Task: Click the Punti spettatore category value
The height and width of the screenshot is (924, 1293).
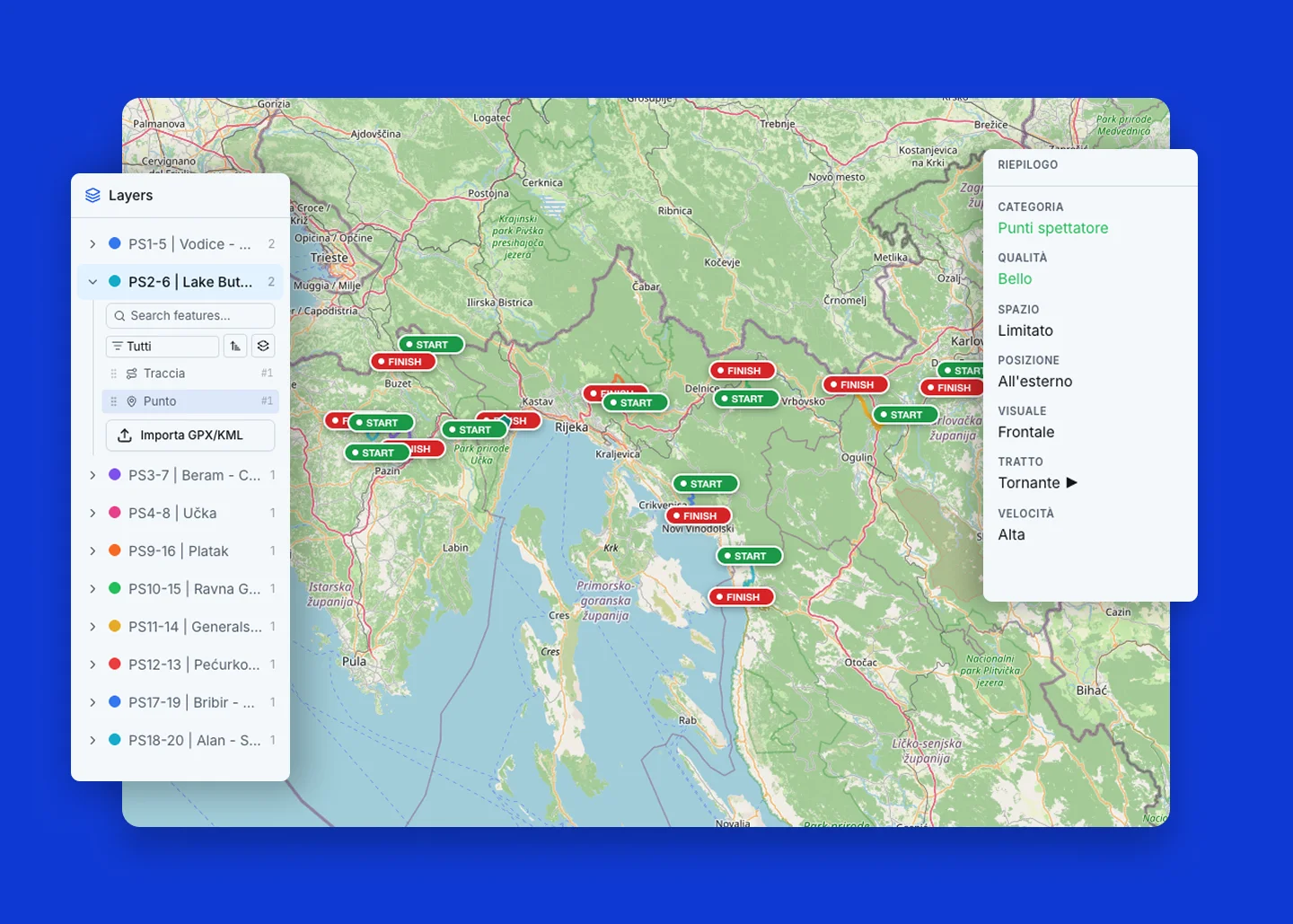Action: [x=1053, y=228]
